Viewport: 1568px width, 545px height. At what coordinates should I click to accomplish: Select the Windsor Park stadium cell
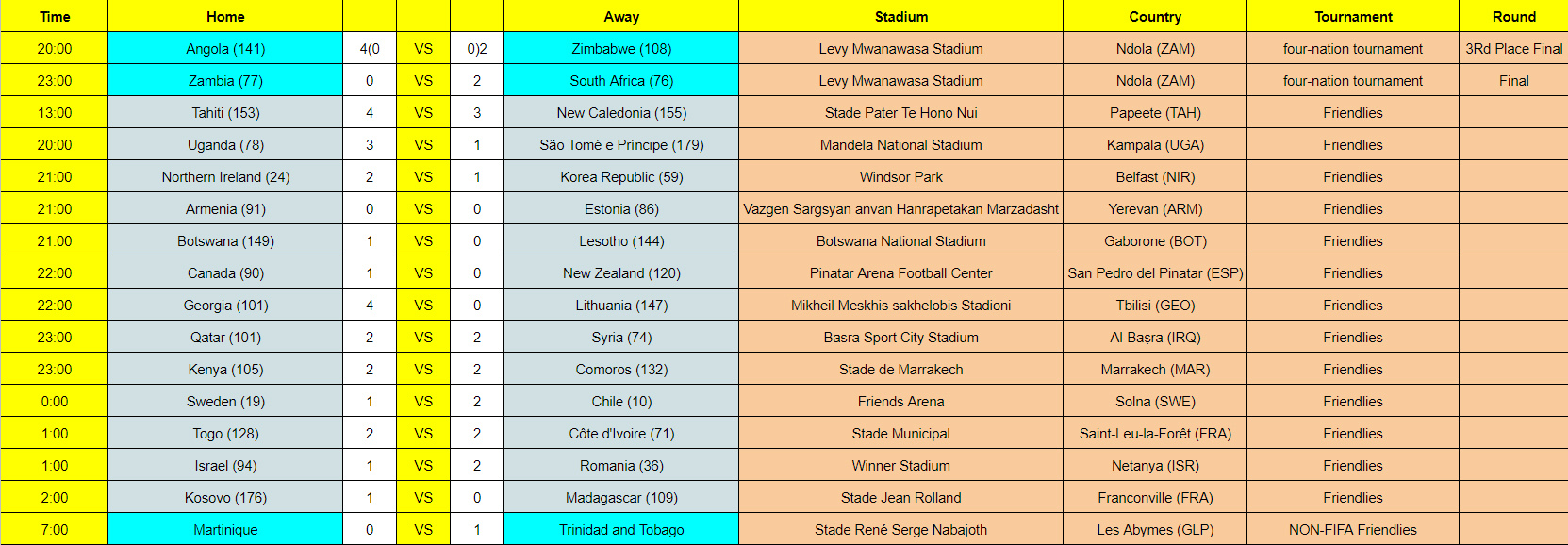900,177
